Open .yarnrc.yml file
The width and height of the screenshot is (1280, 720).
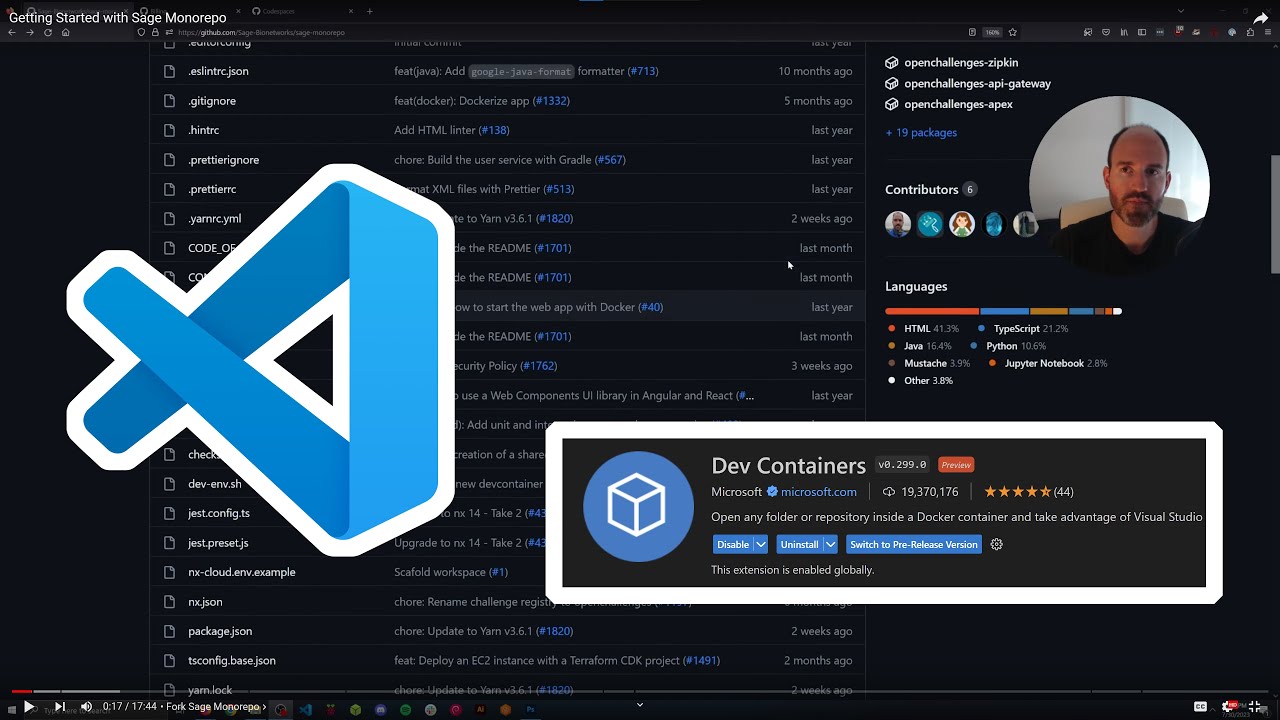(214, 219)
